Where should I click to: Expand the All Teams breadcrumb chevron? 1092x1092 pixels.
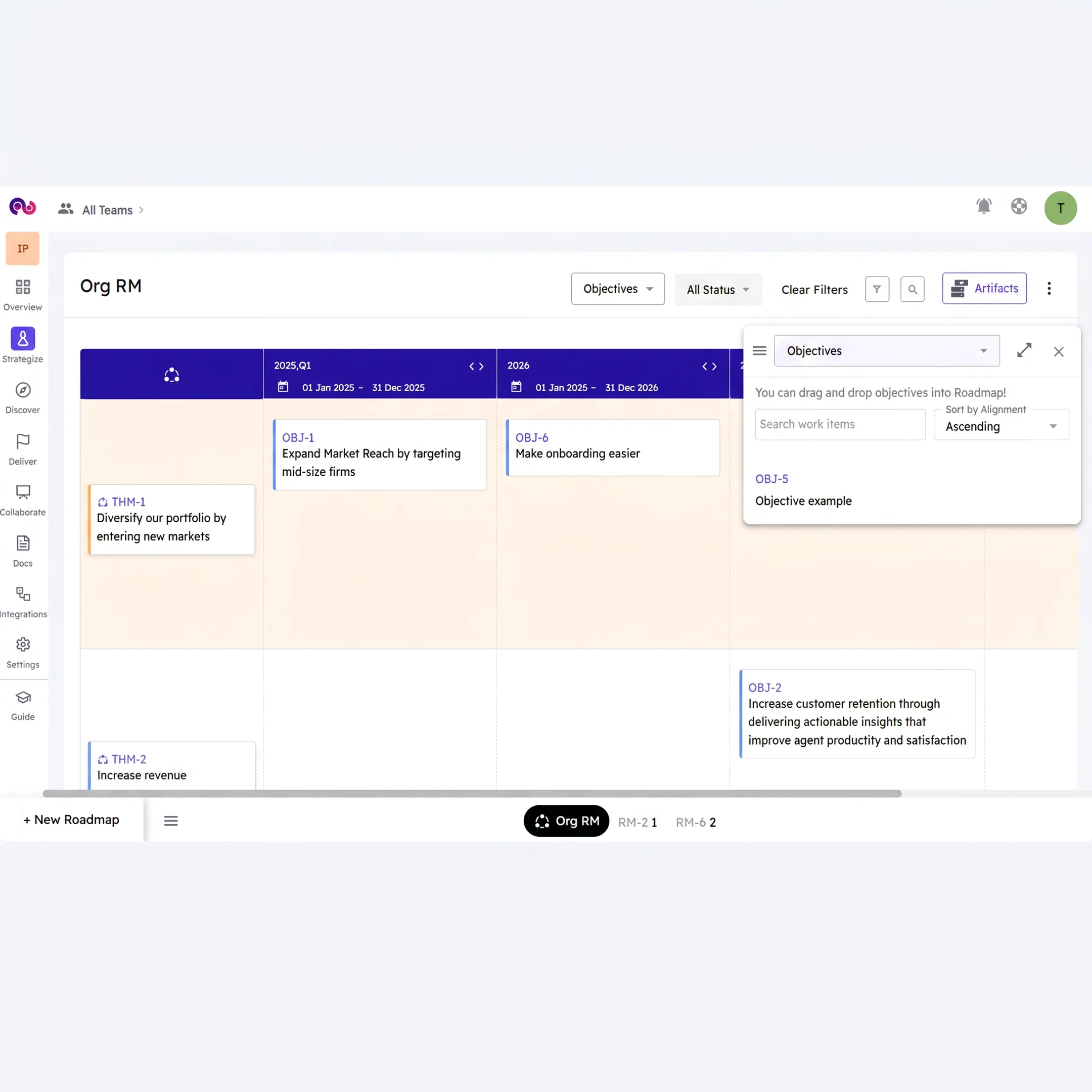(x=142, y=210)
